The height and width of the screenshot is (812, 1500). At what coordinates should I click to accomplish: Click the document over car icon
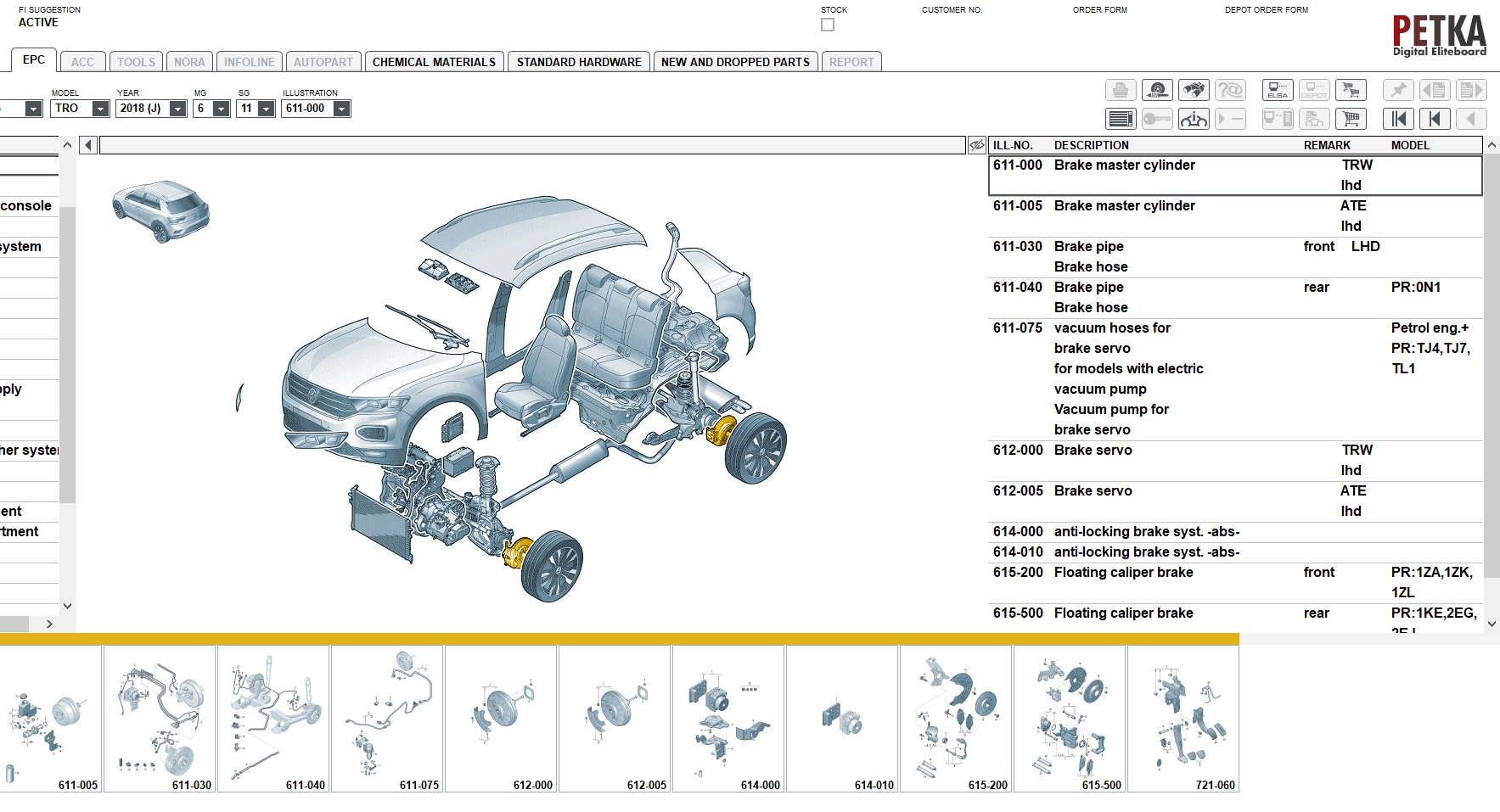pos(1314,119)
